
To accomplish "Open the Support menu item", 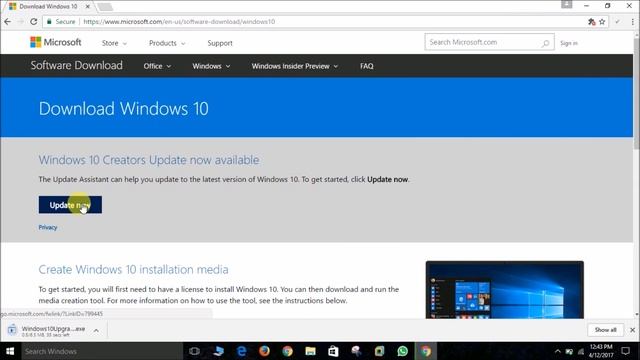I will tap(220, 43).
